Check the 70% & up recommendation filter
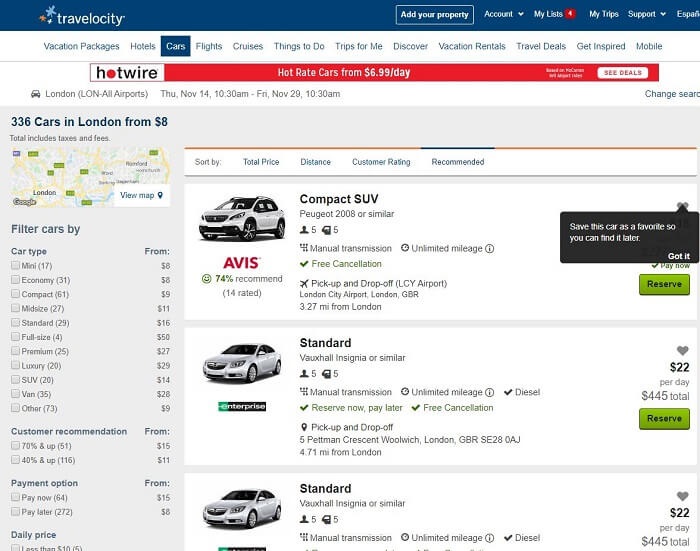Image resolution: width=700 pixels, height=551 pixels. 15,446
